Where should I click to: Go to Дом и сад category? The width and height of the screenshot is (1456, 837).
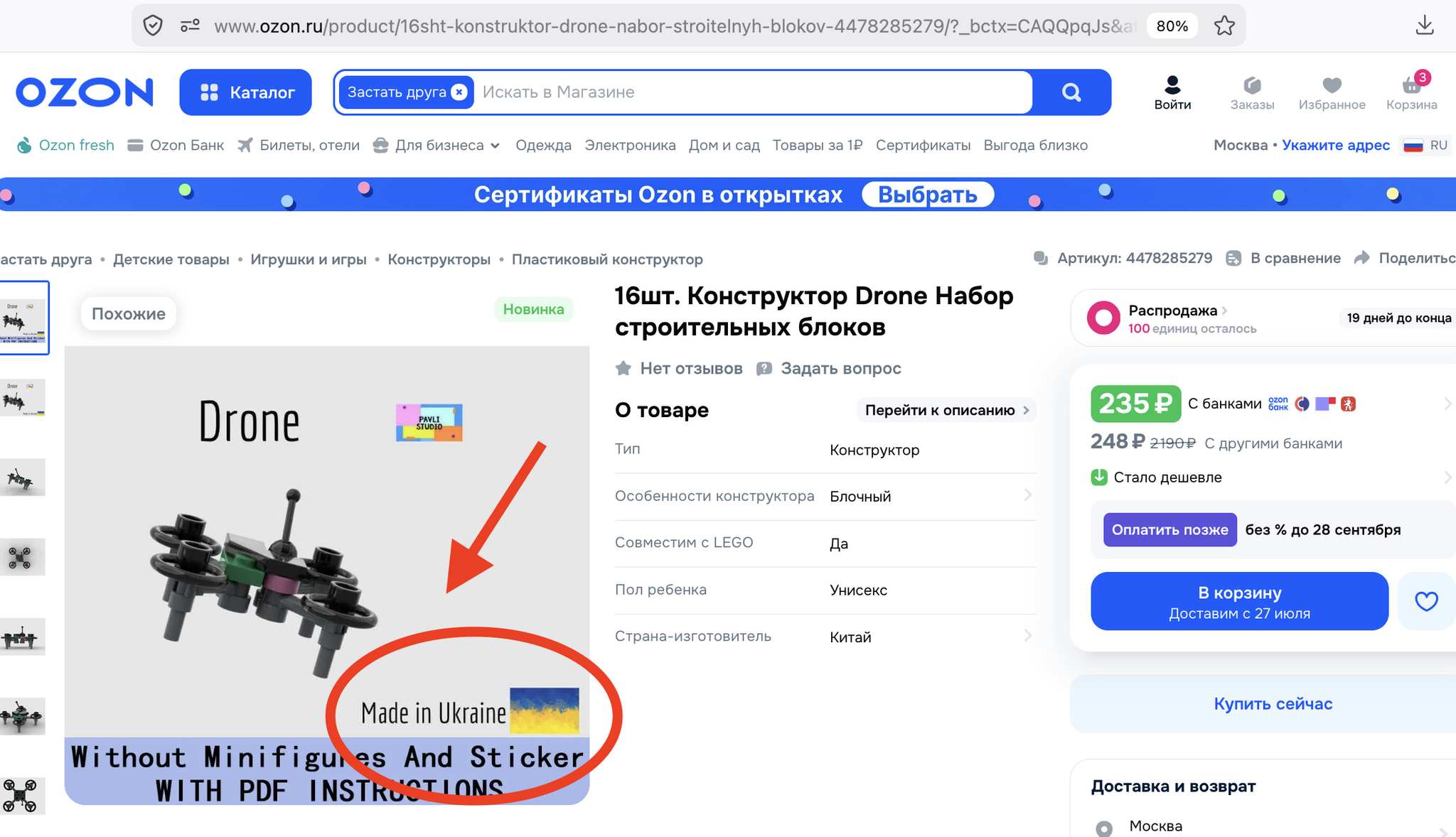click(x=724, y=145)
